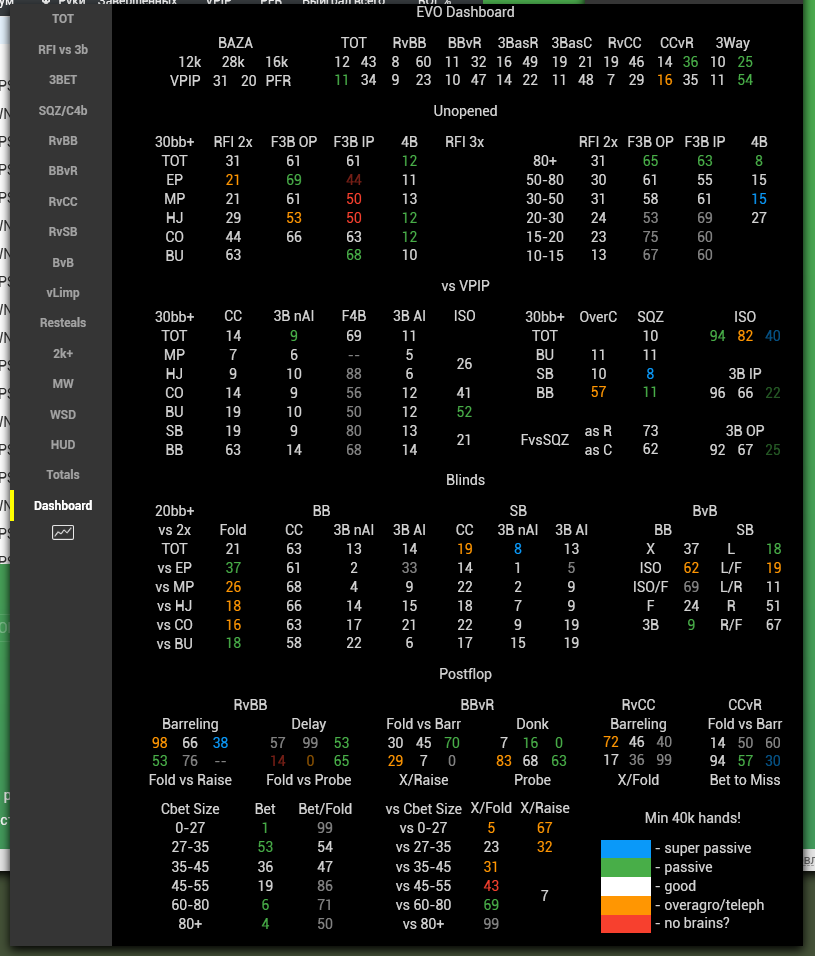
Task: Open the BBvR sidebar tab
Action: (x=63, y=171)
